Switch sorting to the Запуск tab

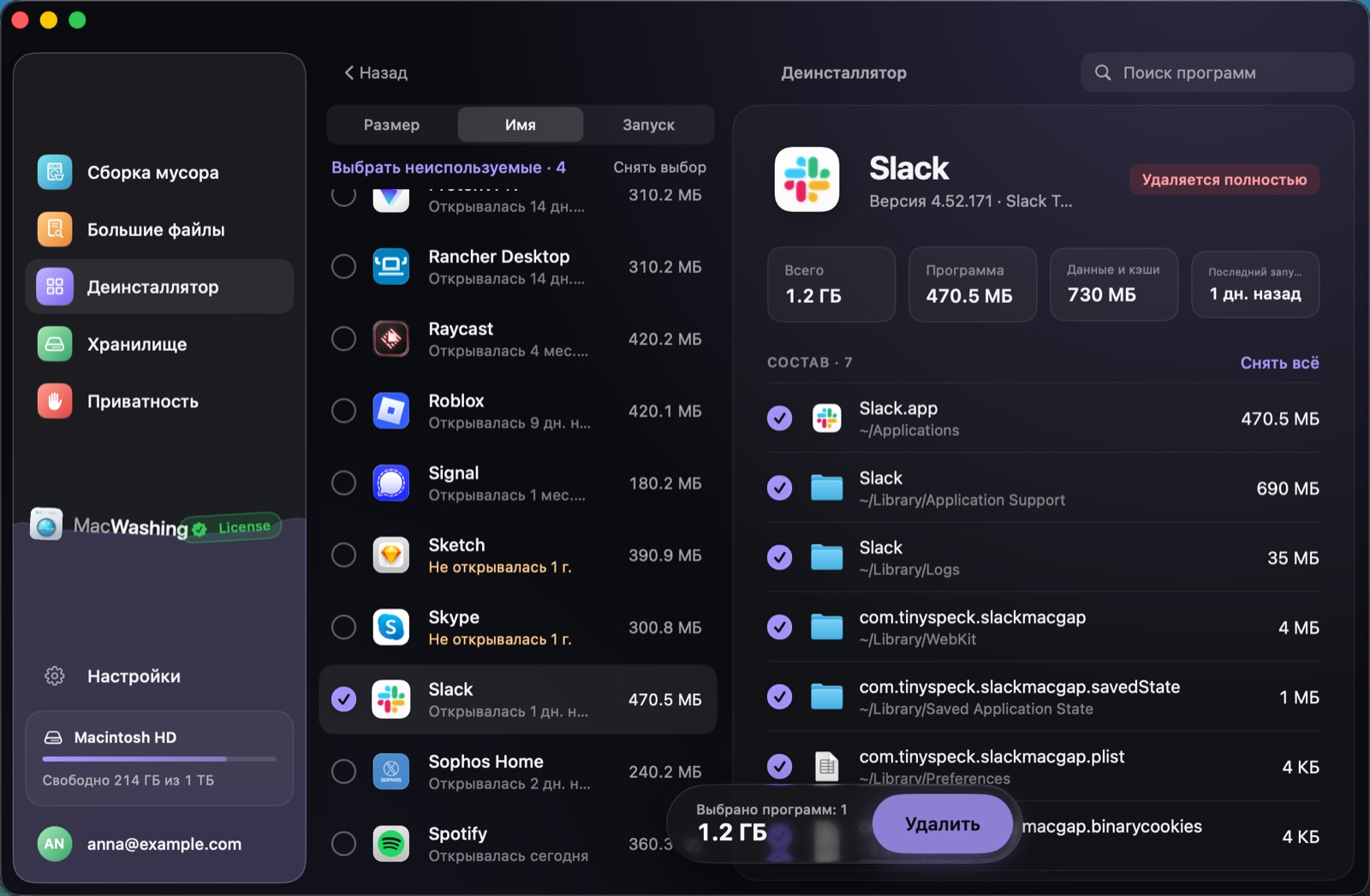coord(648,125)
